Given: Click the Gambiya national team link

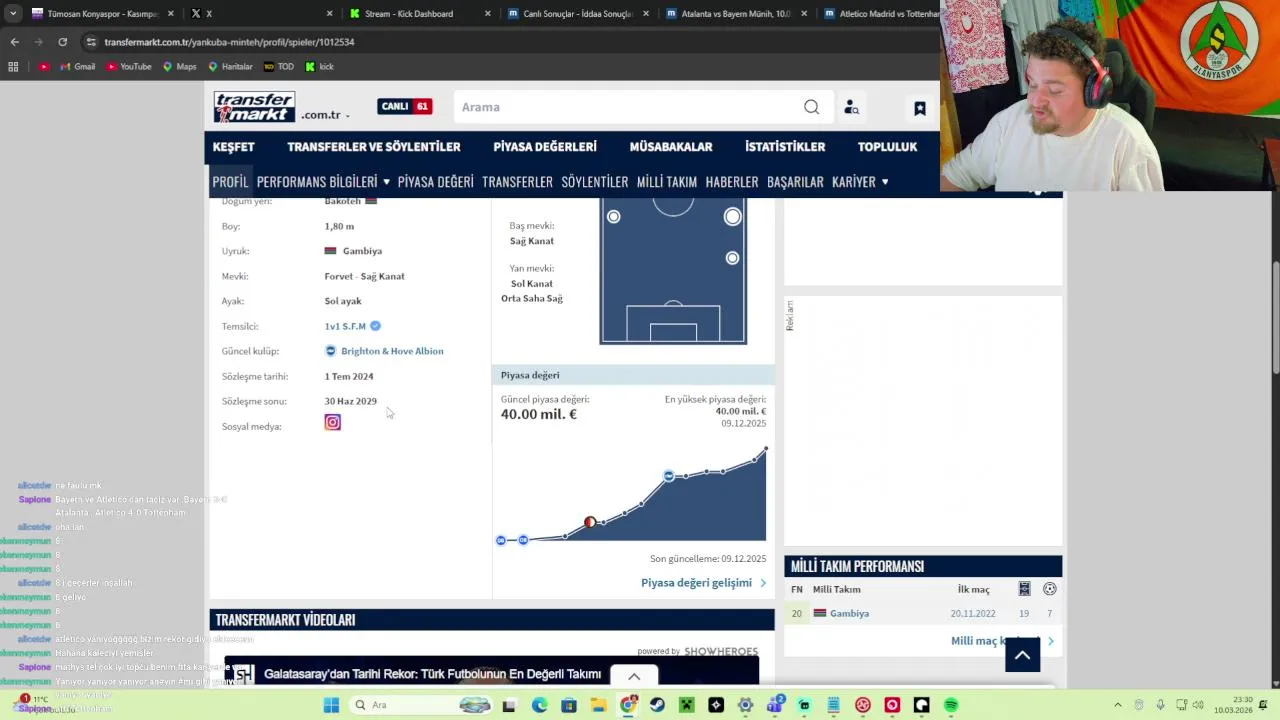Looking at the screenshot, I should (x=849, y=613).
